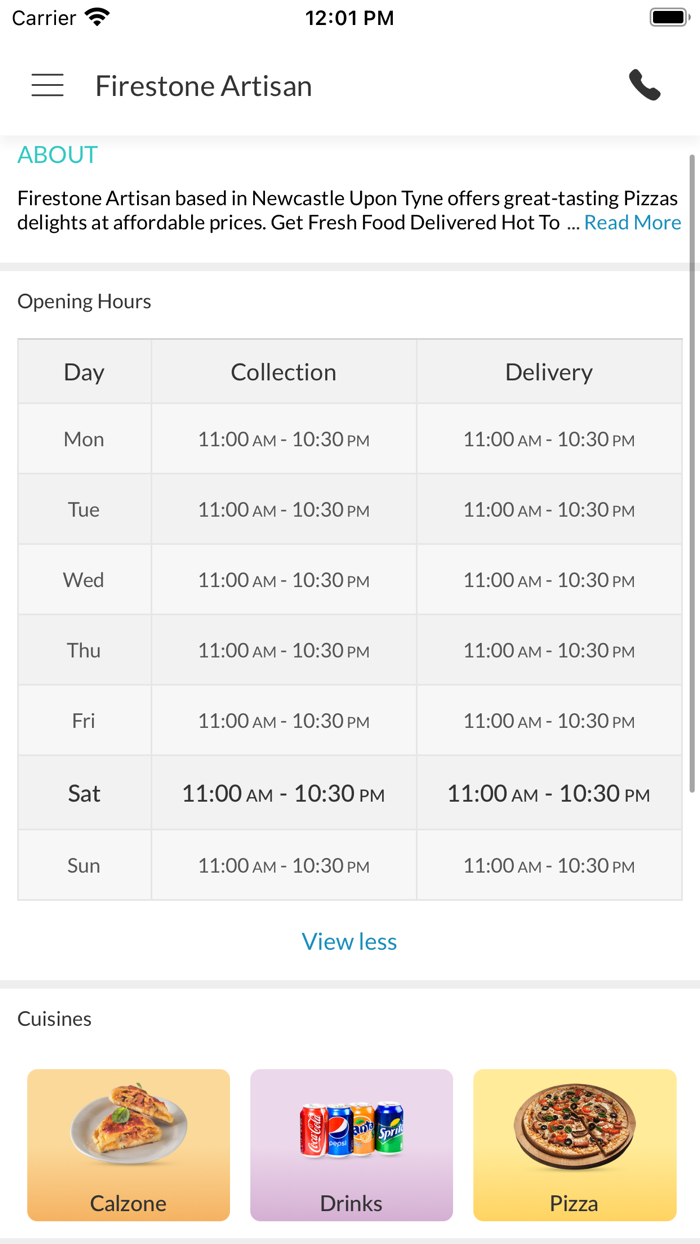Click Monday's collection hours cell
The width and height of the screenshot is (700, 1244).
(x=283, y=439)
